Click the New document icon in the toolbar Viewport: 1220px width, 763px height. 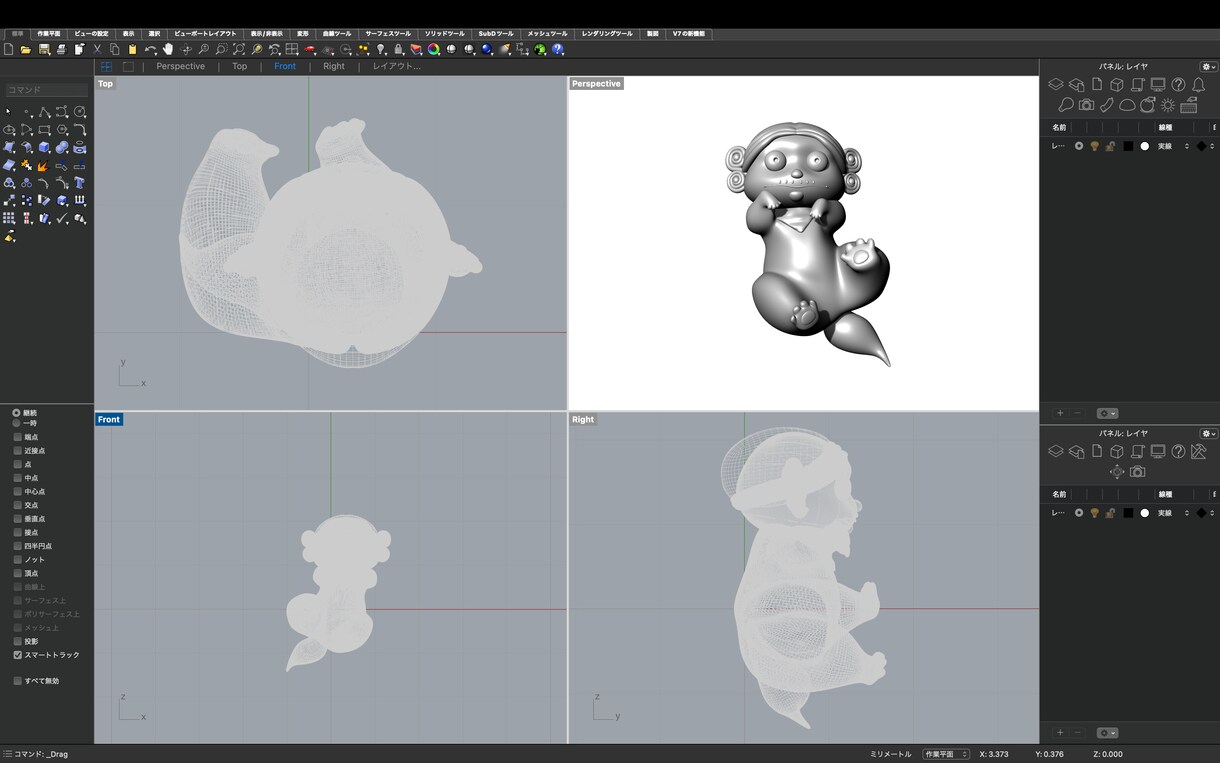[7, 49]
